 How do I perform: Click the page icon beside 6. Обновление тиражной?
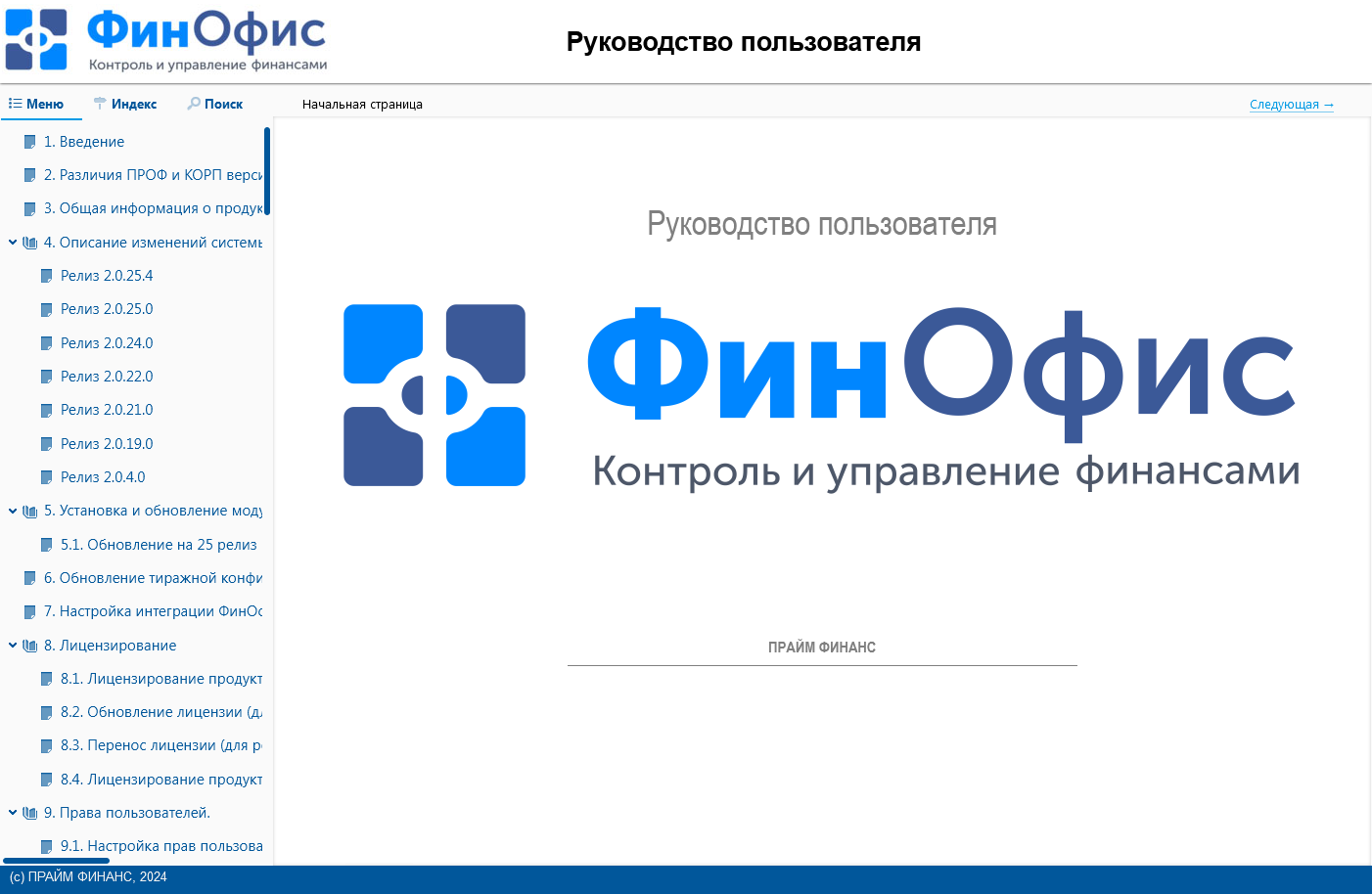(x=30, y=578)
